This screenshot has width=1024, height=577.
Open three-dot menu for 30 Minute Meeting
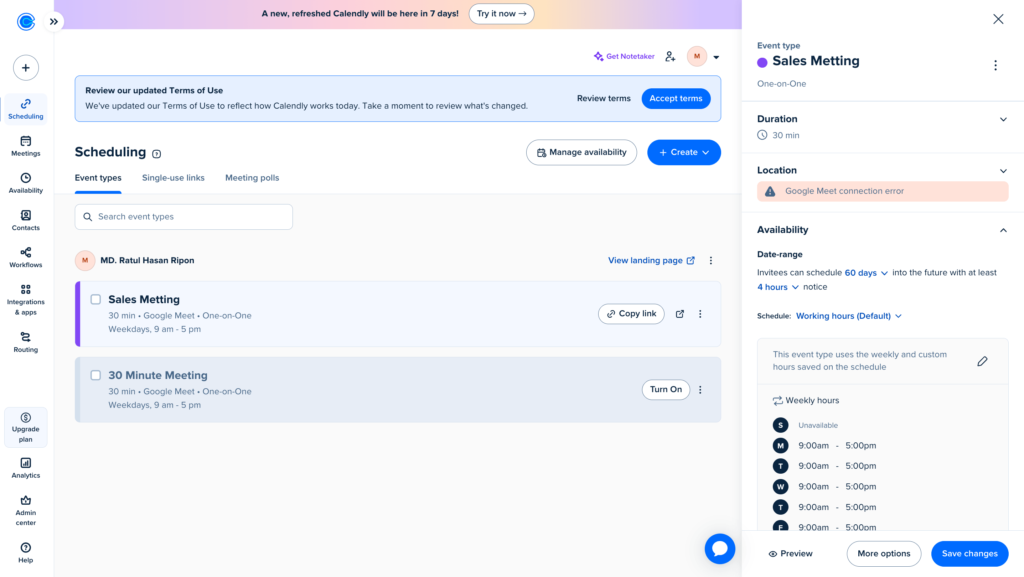click(x=700, y=390)
